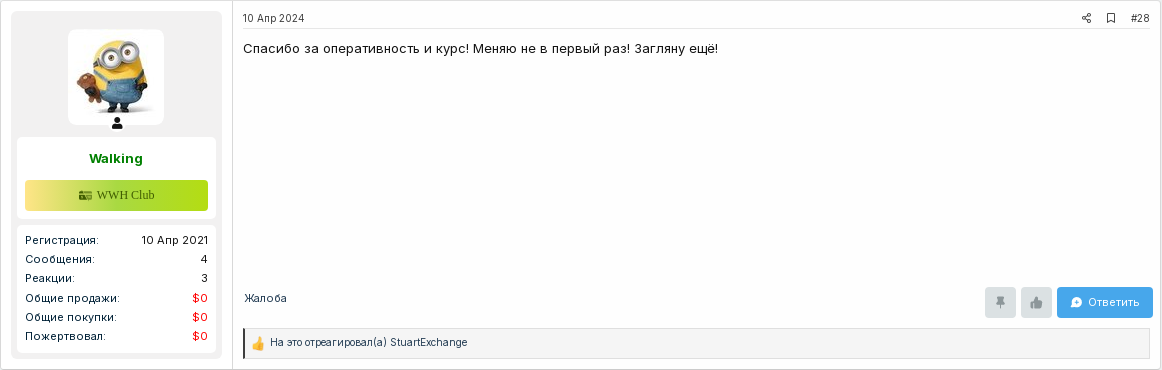Click the user status icon below avatar
The height and width of the screenshot is (370, 1162).
tap(116, 123)
